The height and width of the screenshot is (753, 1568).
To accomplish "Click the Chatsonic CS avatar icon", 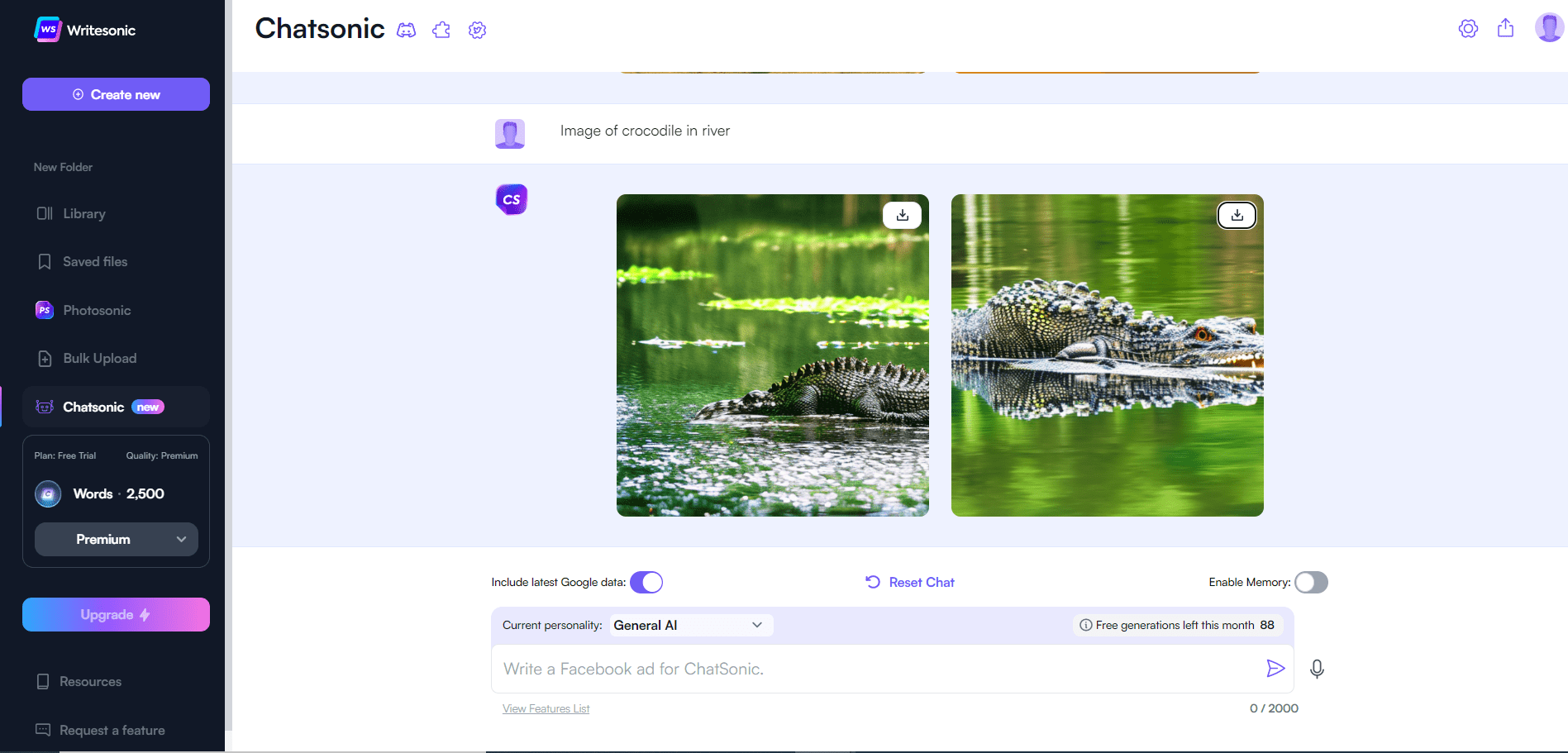I will (x=512, y=199).
